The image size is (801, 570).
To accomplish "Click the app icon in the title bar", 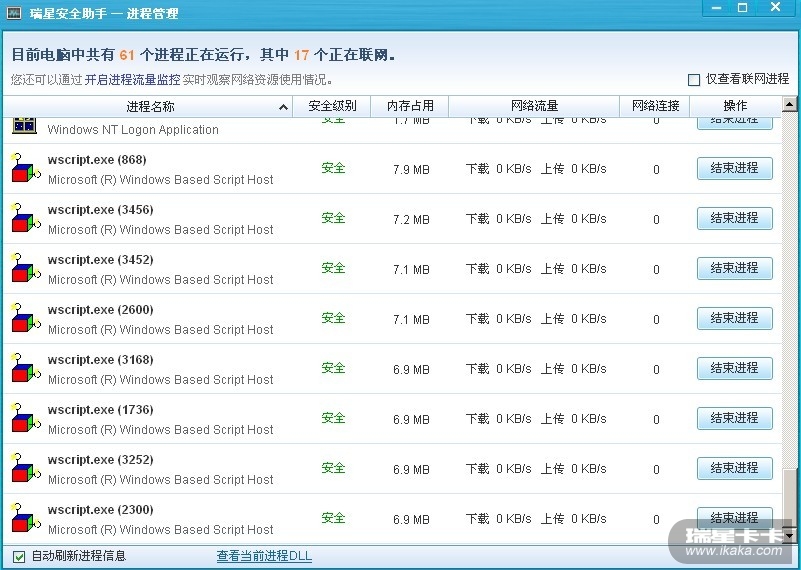I will [13, 12].
